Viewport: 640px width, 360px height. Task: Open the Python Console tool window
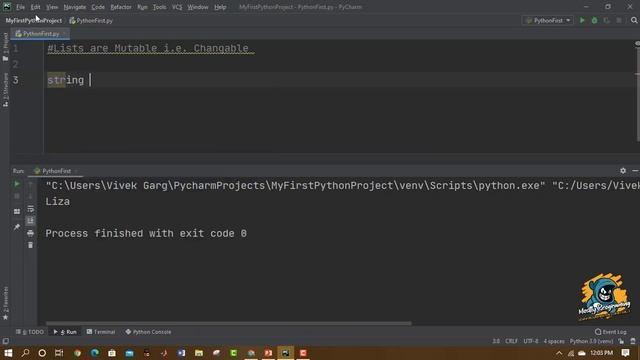coord(148,332)
